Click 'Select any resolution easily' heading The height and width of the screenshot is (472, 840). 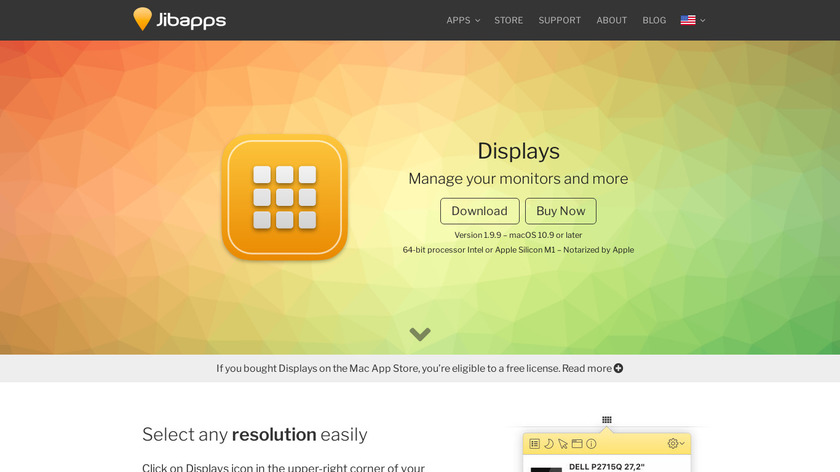[254, 434]
